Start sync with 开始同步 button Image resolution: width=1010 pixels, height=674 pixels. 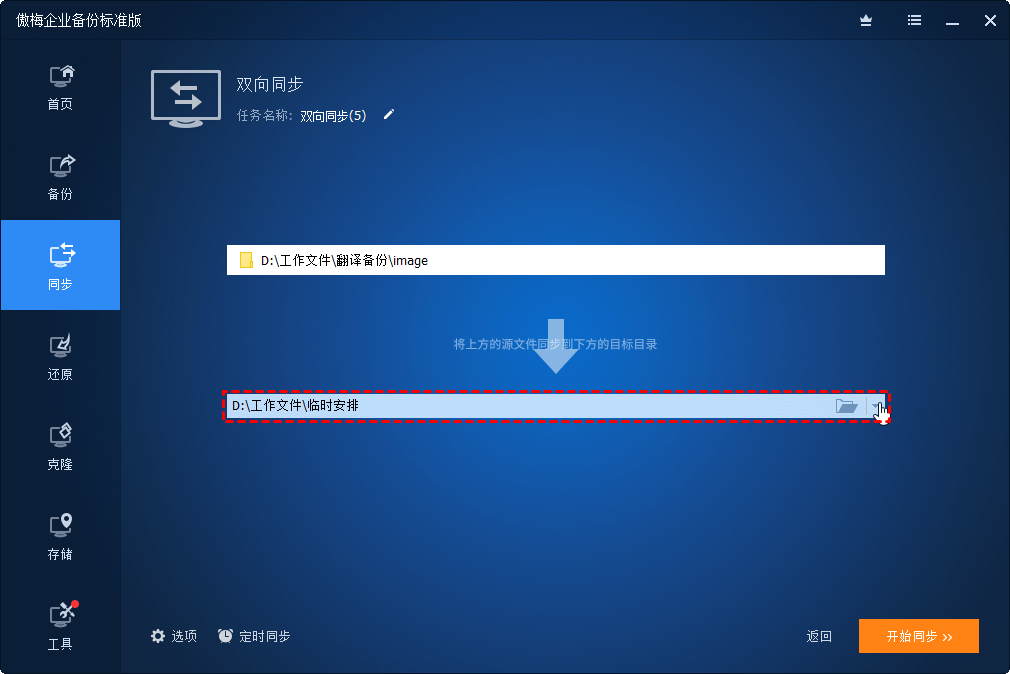tap(919, 636)
